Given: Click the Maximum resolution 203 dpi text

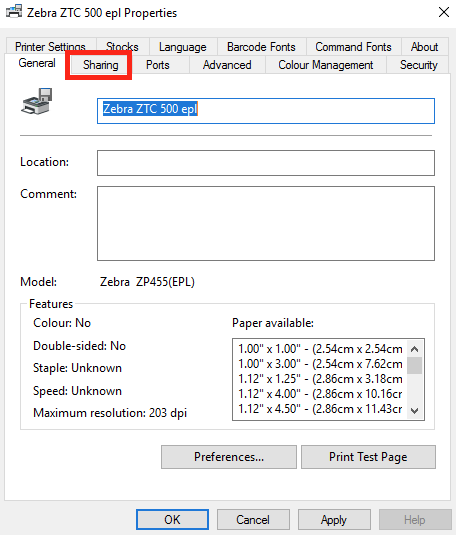Looking at the screenshot, I should coord(110,413).
